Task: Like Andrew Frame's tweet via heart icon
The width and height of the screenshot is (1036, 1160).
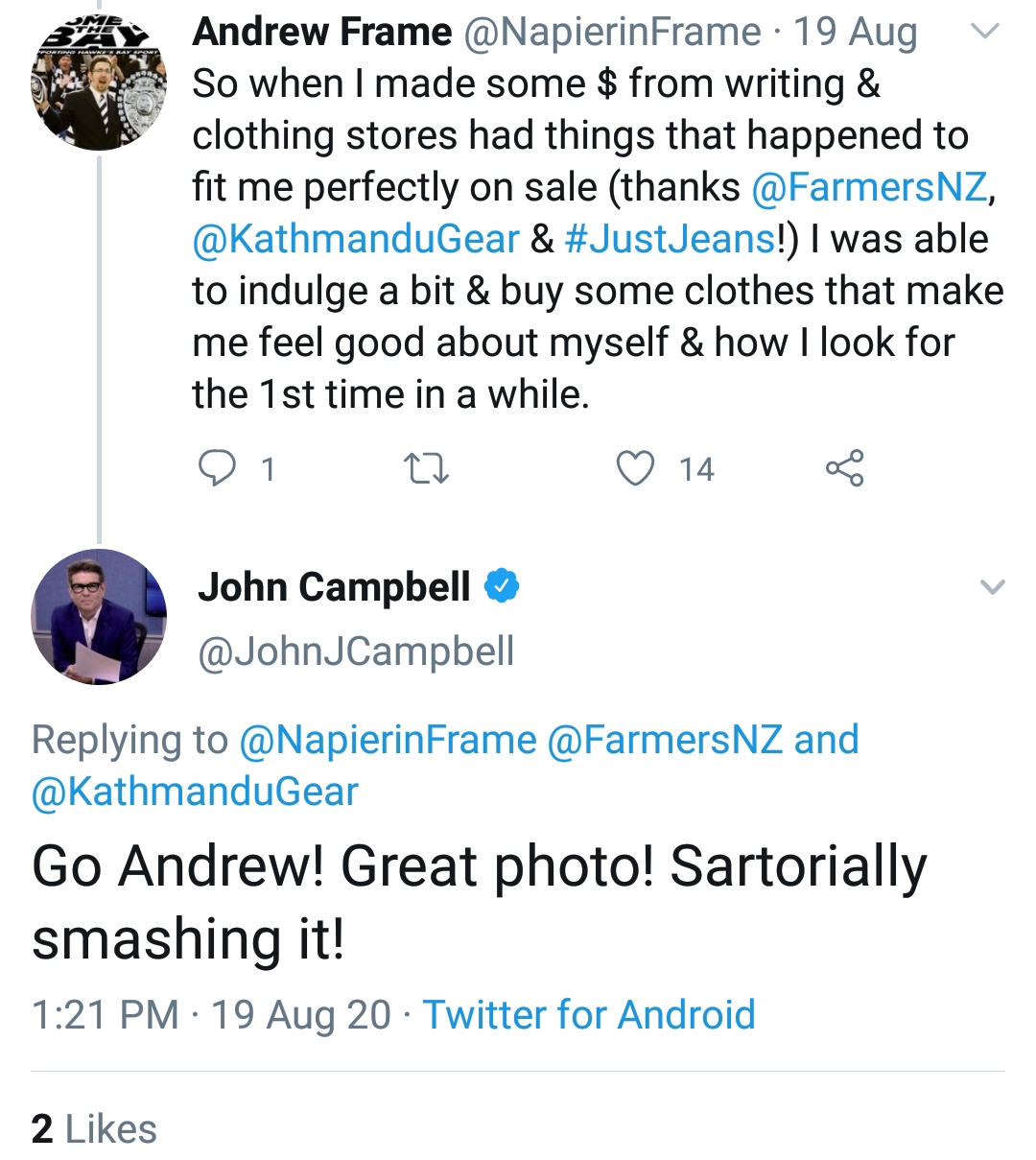Action: point(635,468)
